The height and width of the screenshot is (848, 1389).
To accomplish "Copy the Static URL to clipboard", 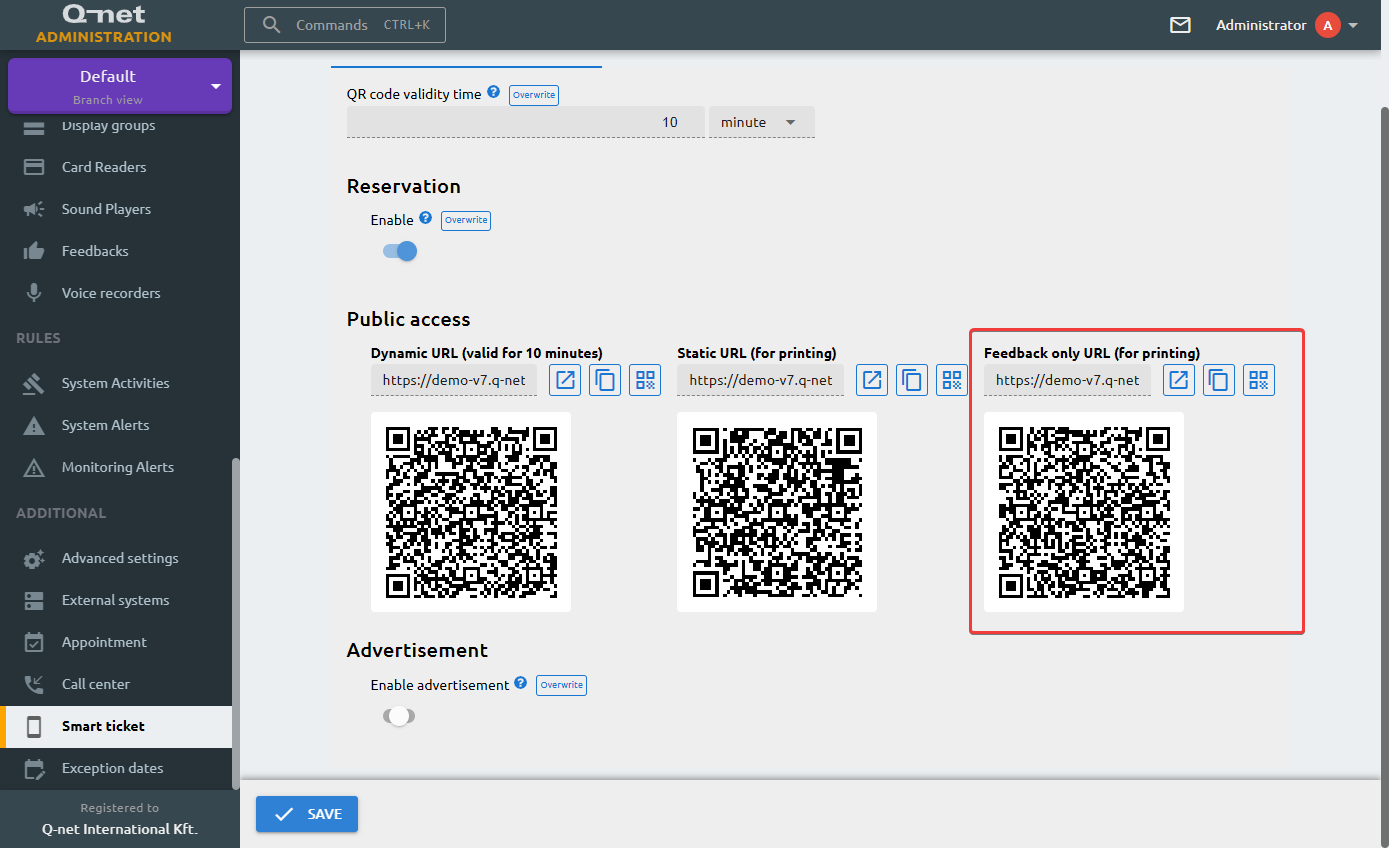I will point(912,380).
